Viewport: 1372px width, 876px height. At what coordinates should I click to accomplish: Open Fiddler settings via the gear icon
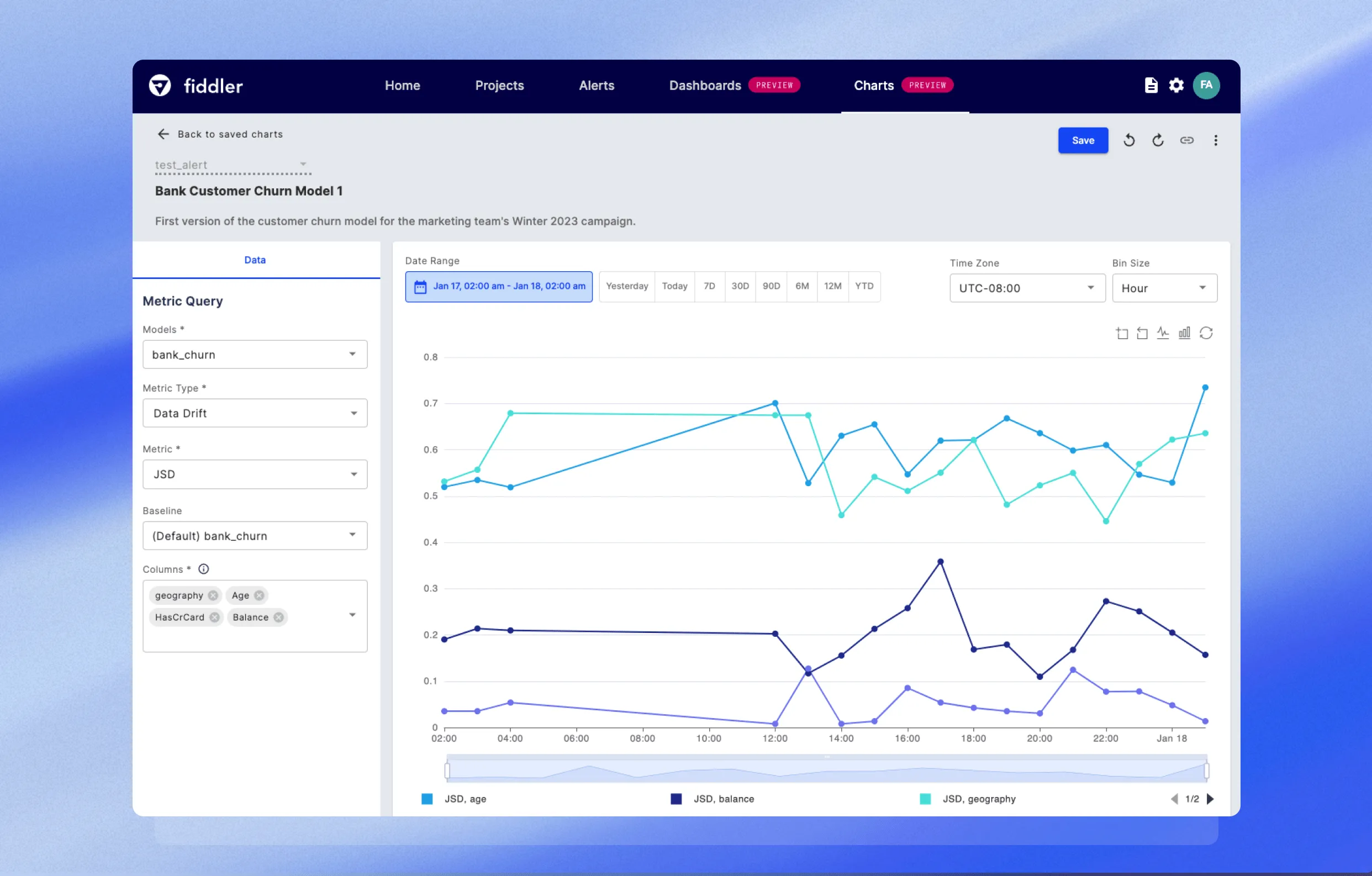point(1176,86)
